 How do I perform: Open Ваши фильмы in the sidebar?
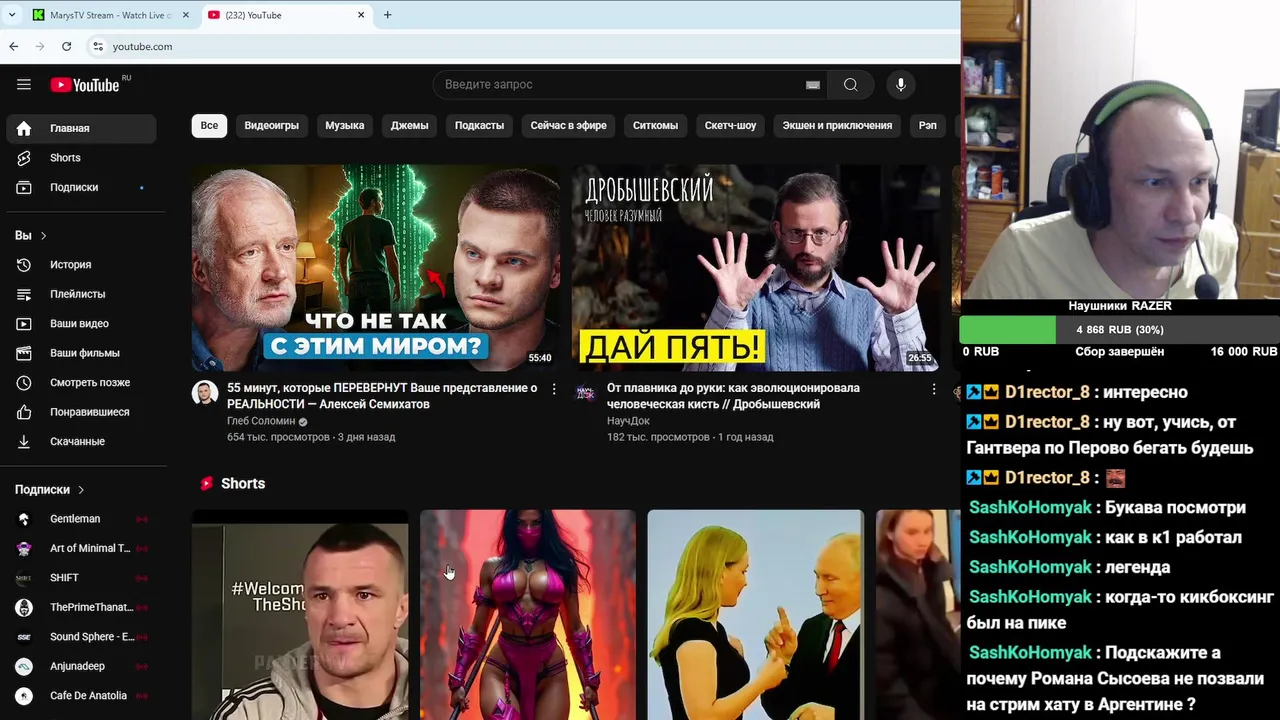(x=81, y=353)
